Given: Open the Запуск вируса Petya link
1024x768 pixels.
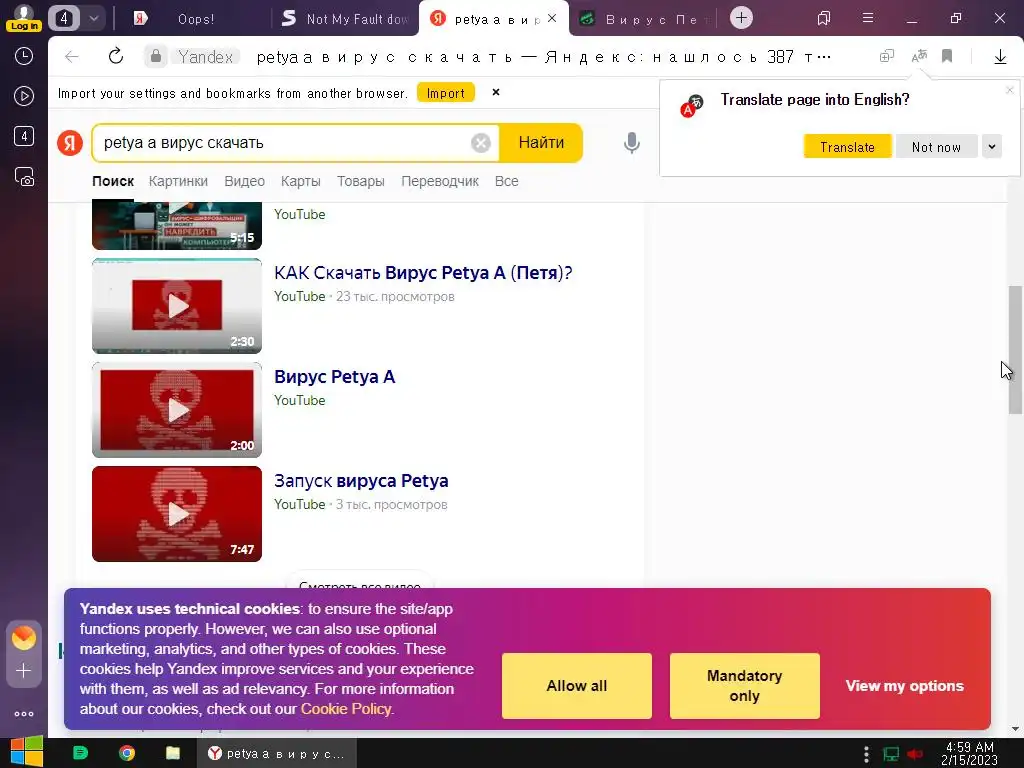Looking at the screenshot, I should point(361,481).
